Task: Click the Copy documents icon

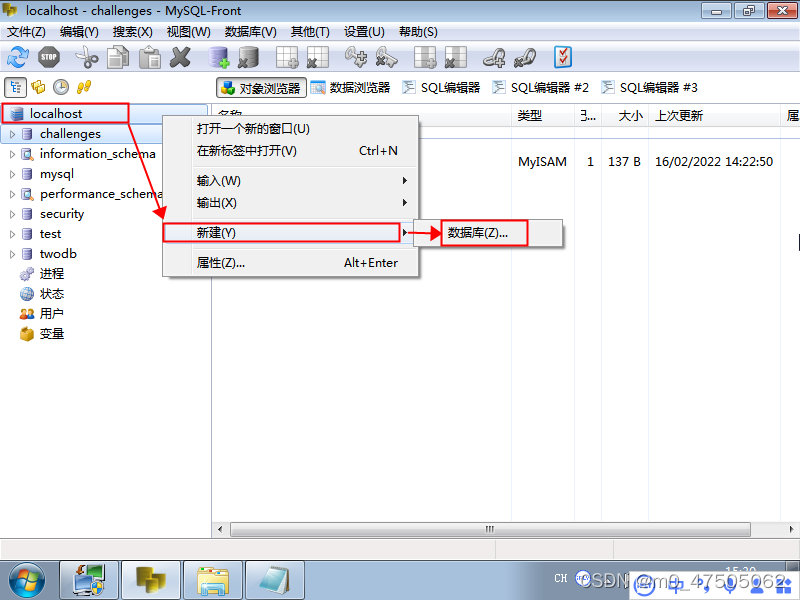Action: click(118, 57)
